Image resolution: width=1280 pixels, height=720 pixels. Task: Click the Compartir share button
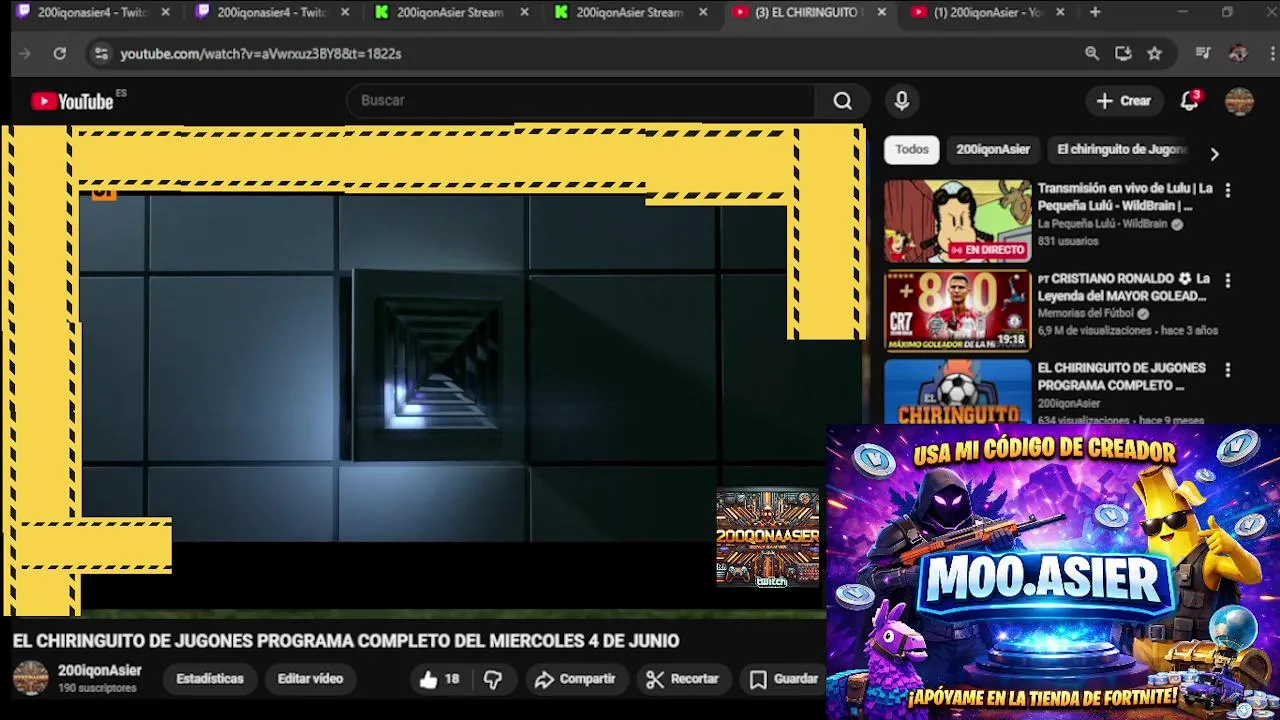(x=575, y=679)
